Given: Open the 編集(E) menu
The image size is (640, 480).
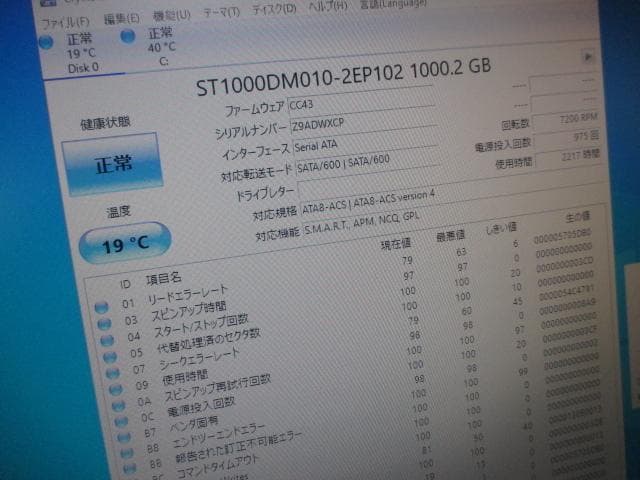Looking at the screenshot, I should click(121, 19).
